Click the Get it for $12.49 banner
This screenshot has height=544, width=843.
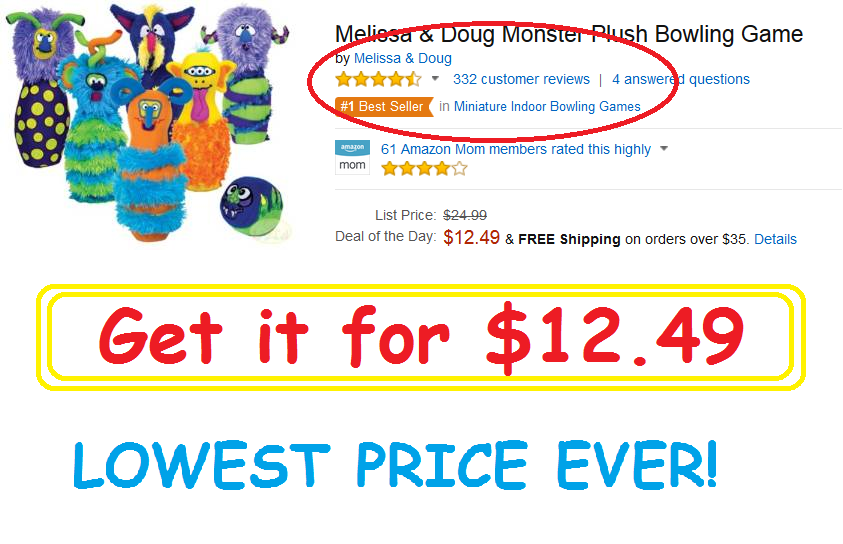coord(421,337)
